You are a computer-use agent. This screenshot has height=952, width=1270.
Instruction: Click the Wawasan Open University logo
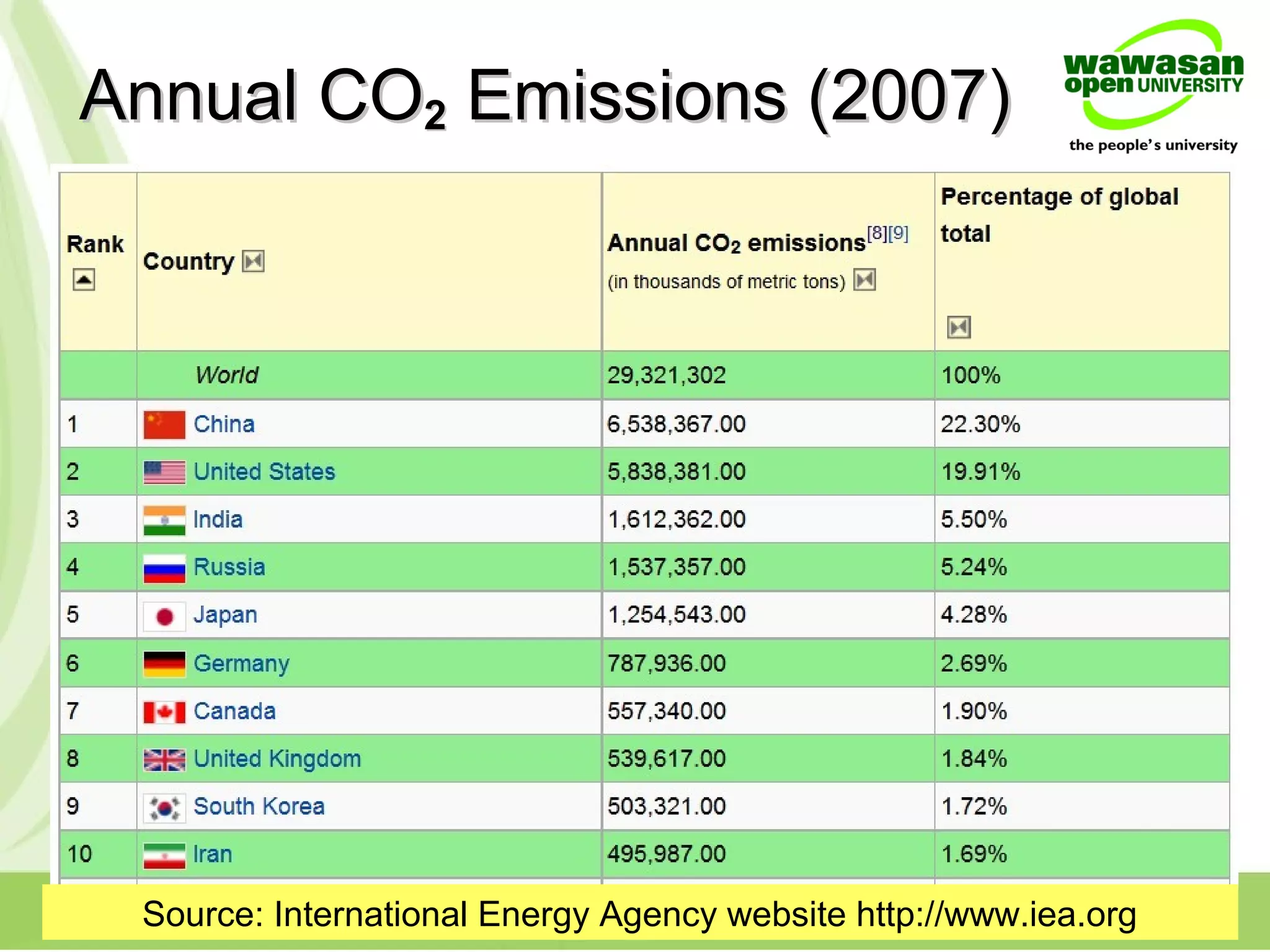tap(1153, 86)
